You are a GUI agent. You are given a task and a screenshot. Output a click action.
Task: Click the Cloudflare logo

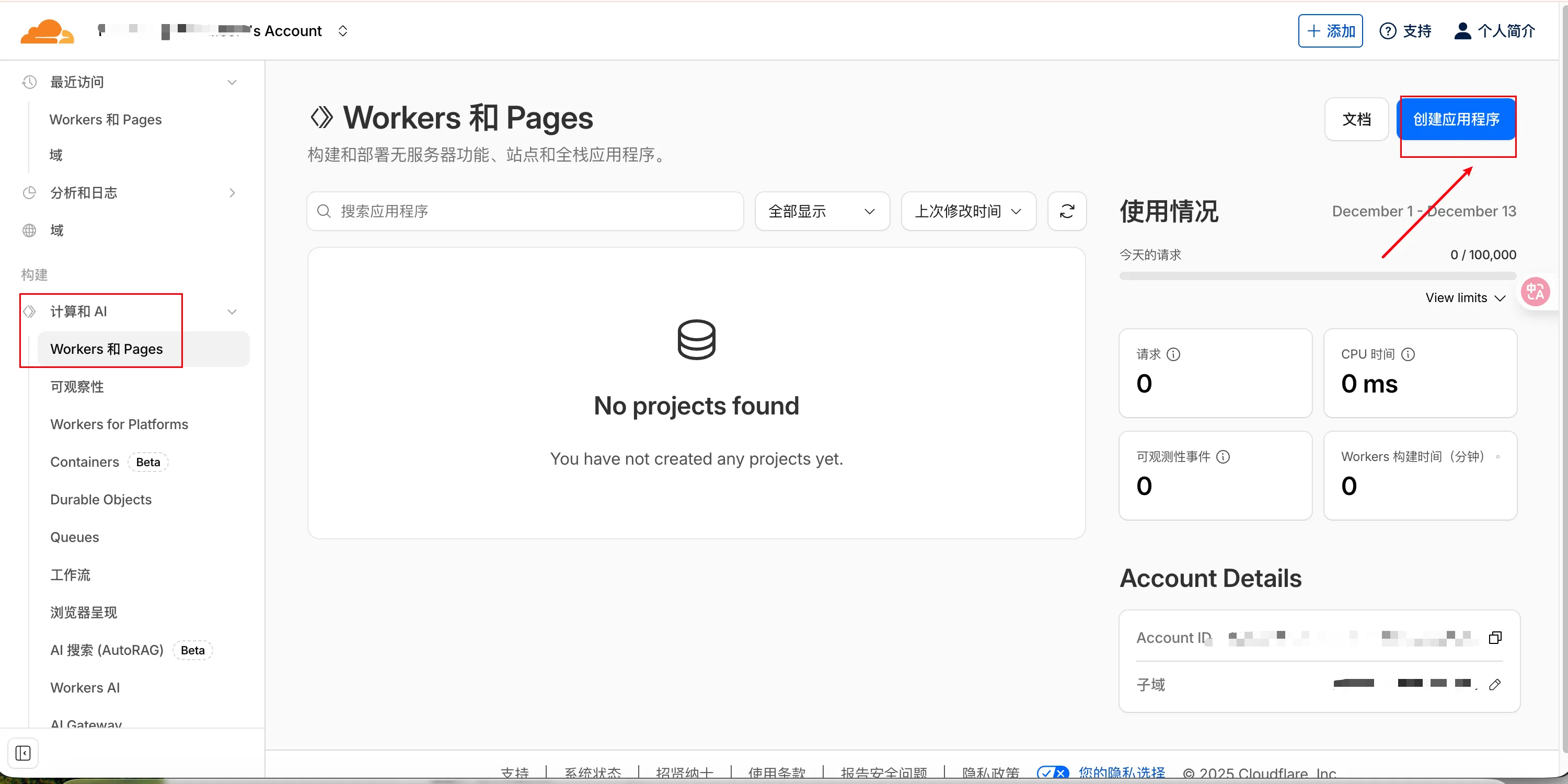click(x=47, y=31)
